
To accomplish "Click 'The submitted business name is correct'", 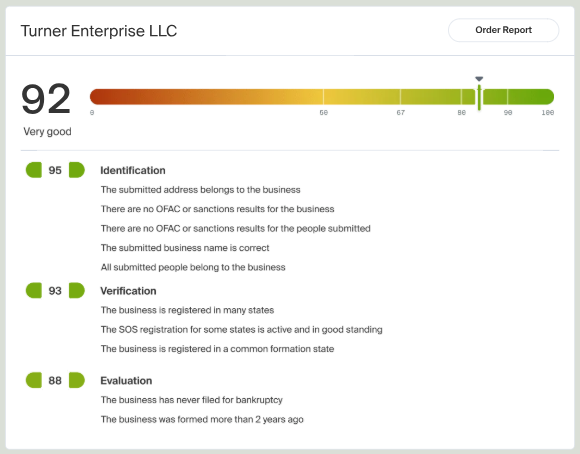I will point(185,248).
